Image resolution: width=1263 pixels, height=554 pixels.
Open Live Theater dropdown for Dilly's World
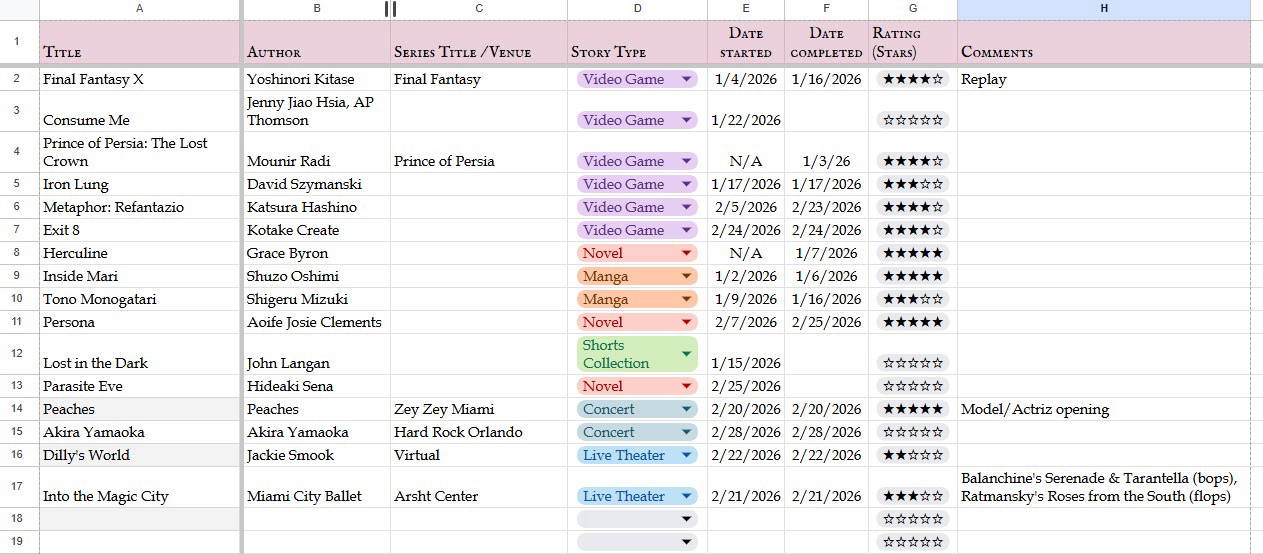[686, 455]
